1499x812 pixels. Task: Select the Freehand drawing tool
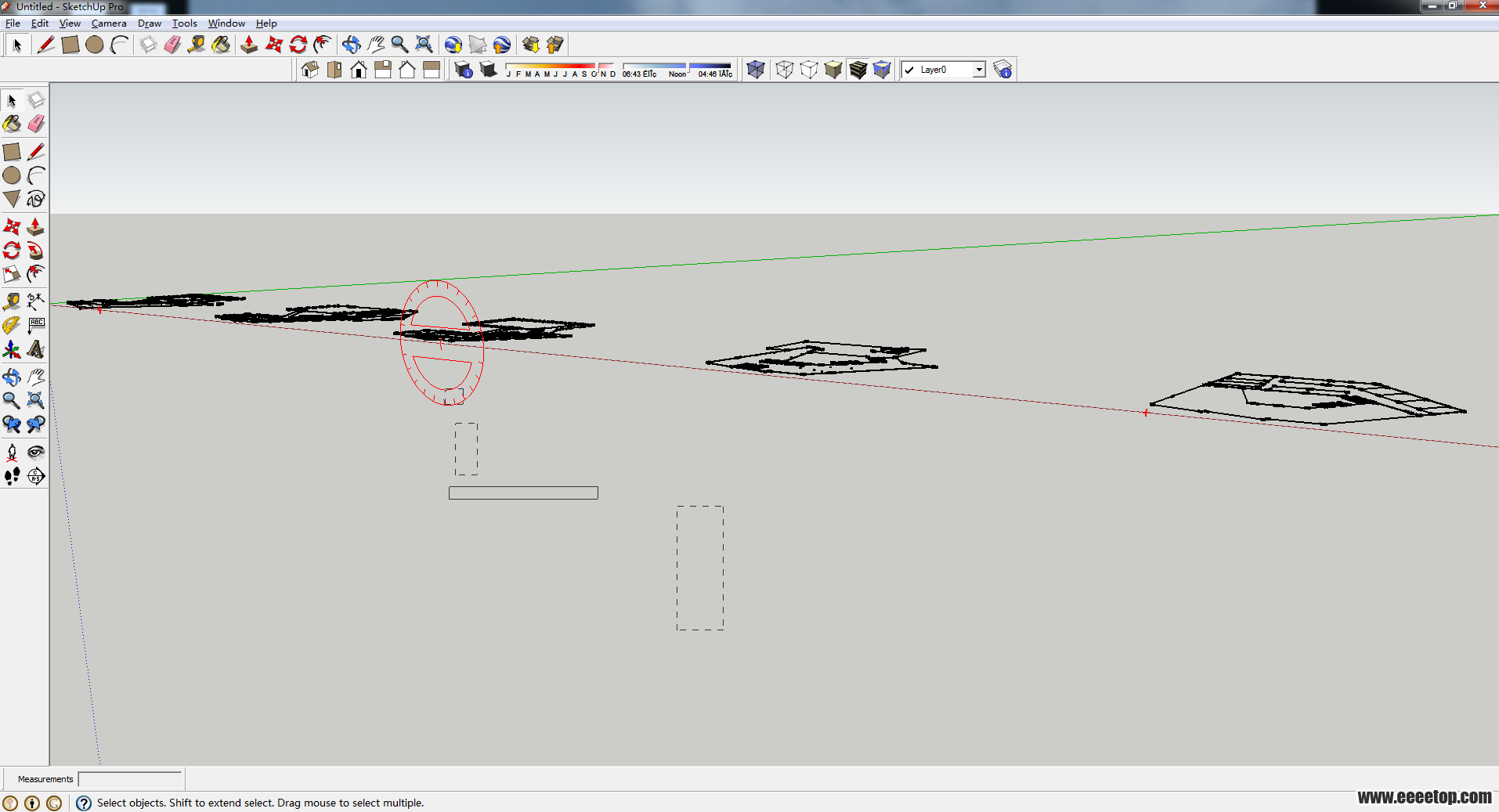click(36, 199)
